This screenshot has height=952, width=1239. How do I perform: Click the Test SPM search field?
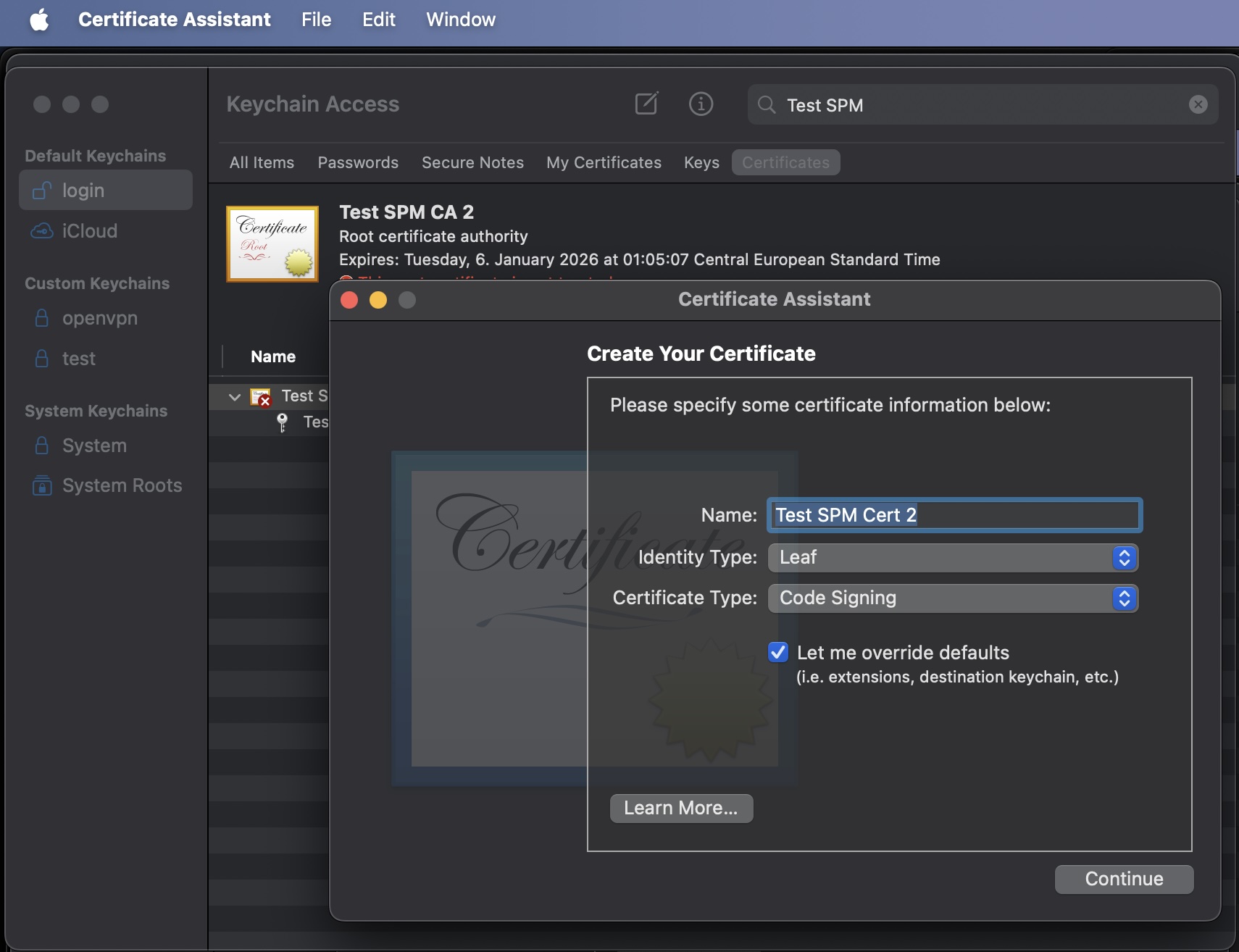tap(982, 105)
